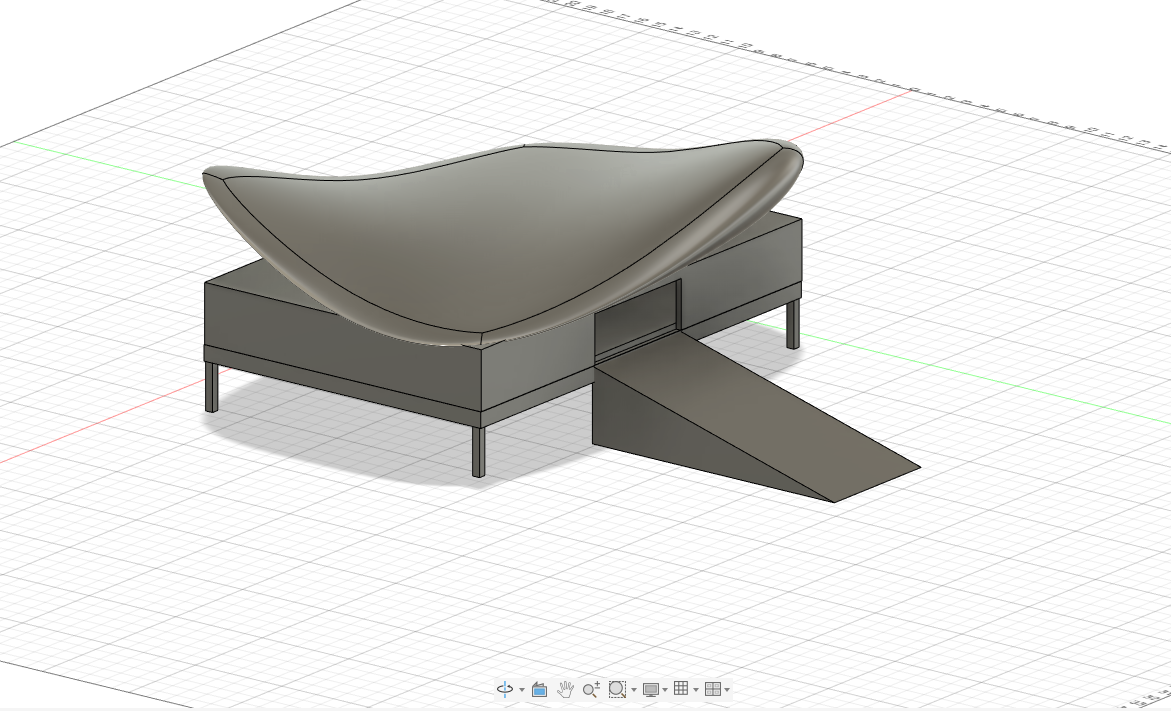Click the Grid and Snaps icon

pyautogui.click(x=681, y=689)
